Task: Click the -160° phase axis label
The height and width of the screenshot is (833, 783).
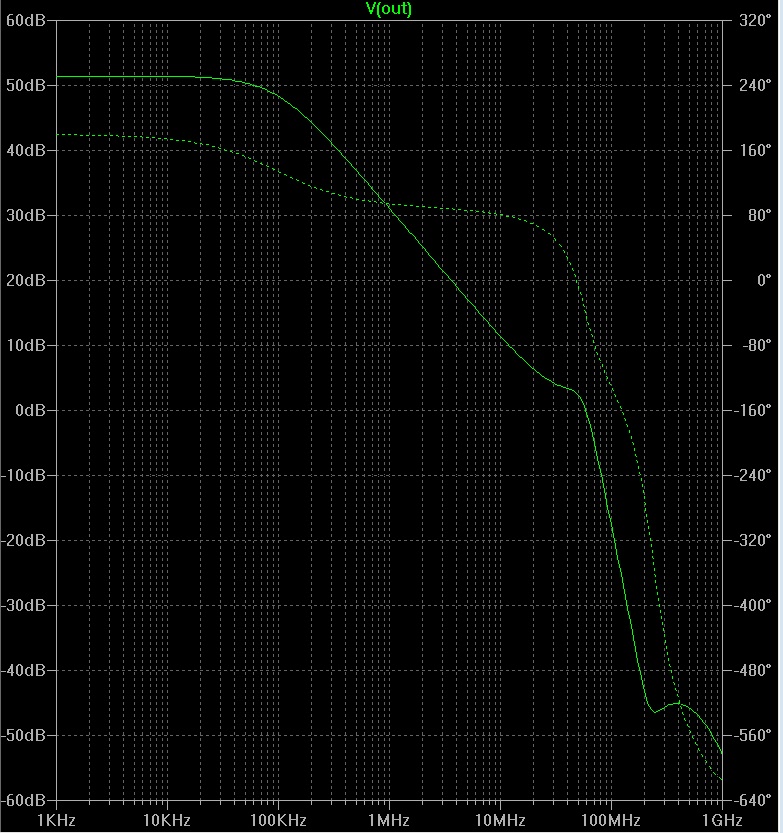Action: click(x=753, y=411)
